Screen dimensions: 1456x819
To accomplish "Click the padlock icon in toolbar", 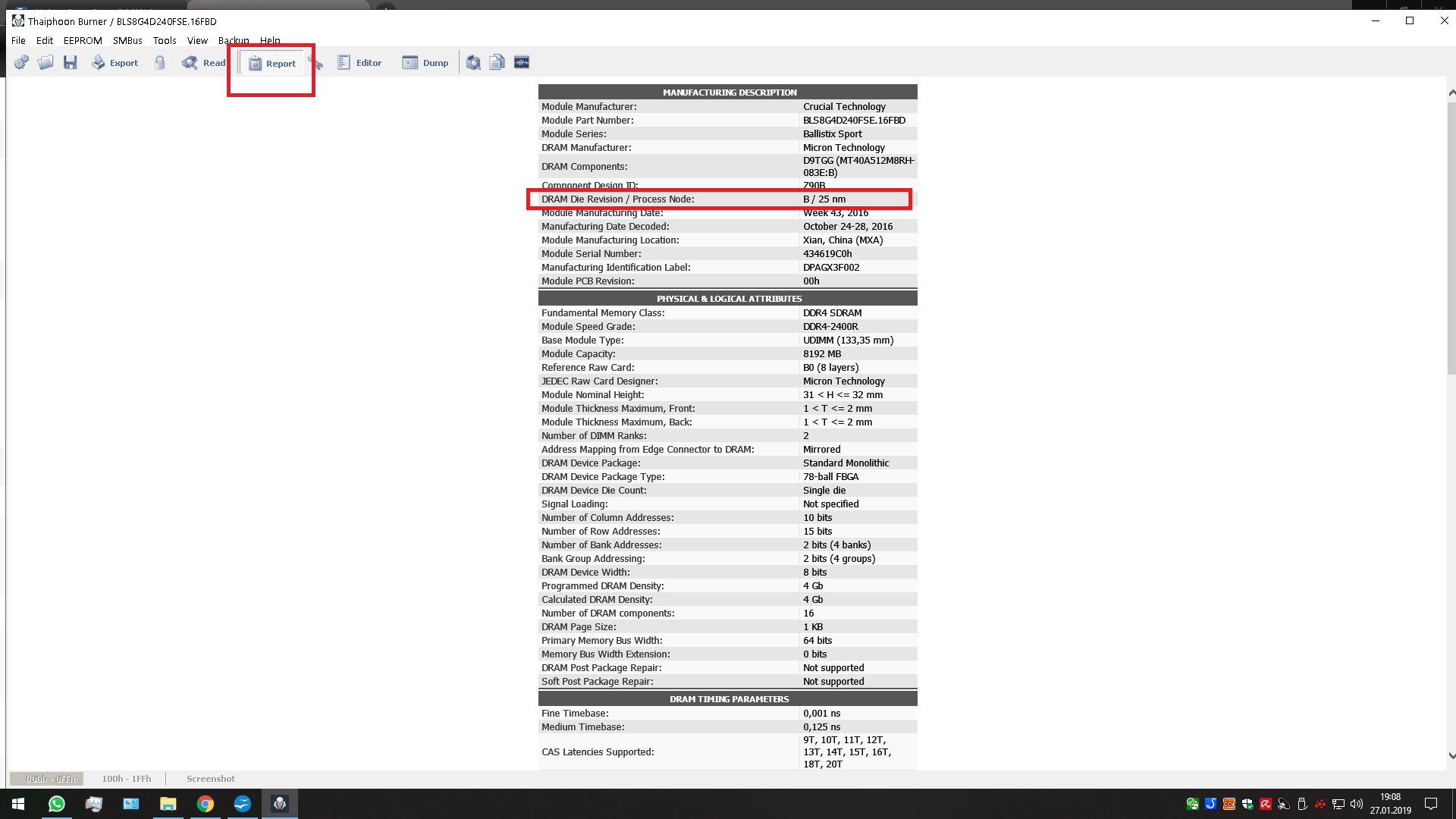I will click(159, 63).
